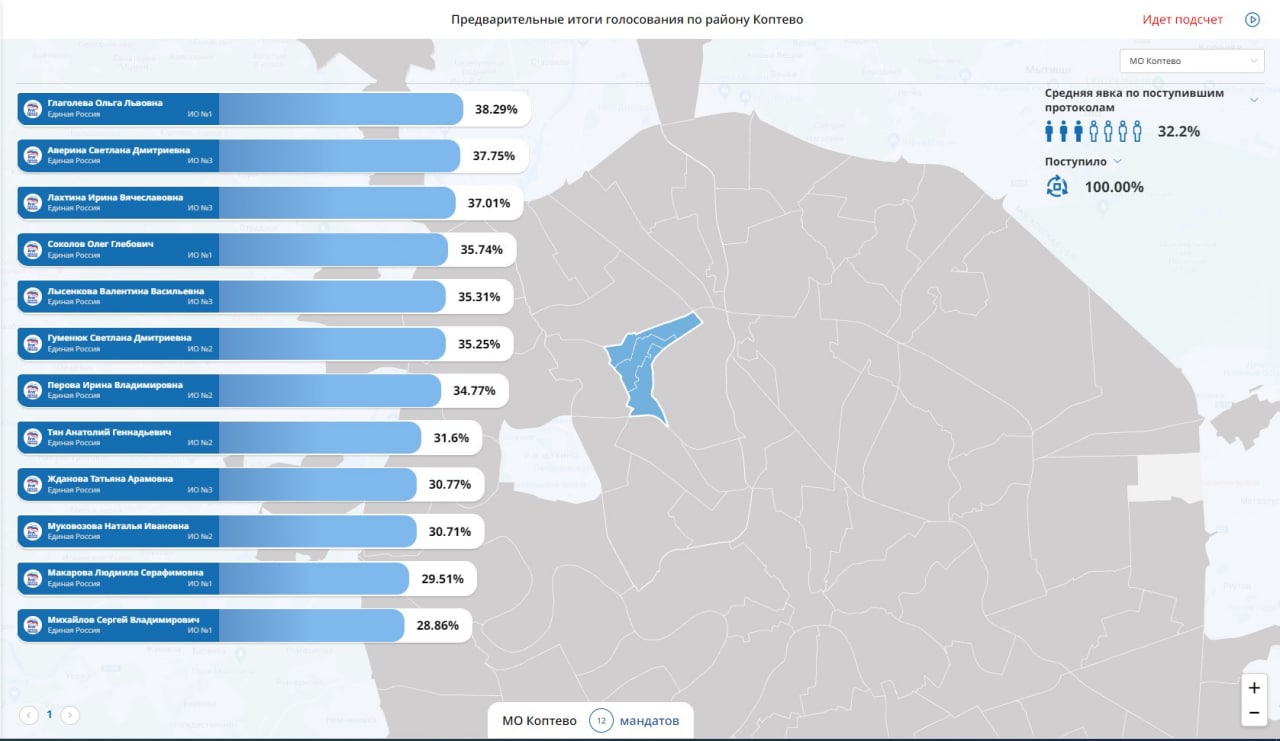This screenshot has height=741, width=1280.
Task: Select page 1 in pagination
Action: coord(49,715)
